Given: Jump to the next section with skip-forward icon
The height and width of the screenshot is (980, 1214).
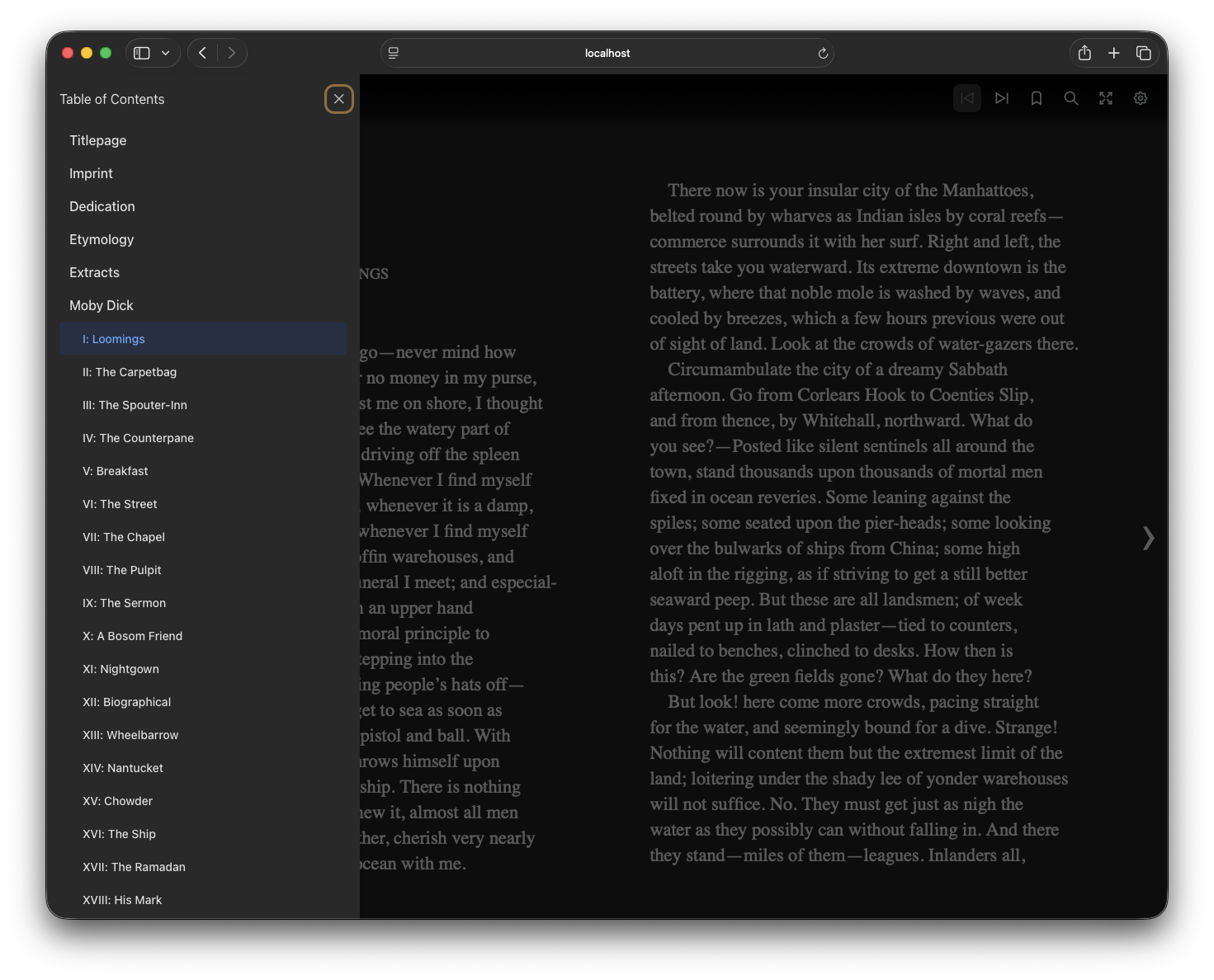Looking at the screenshot, I should pyautogui.click(x=1001, y=97).
